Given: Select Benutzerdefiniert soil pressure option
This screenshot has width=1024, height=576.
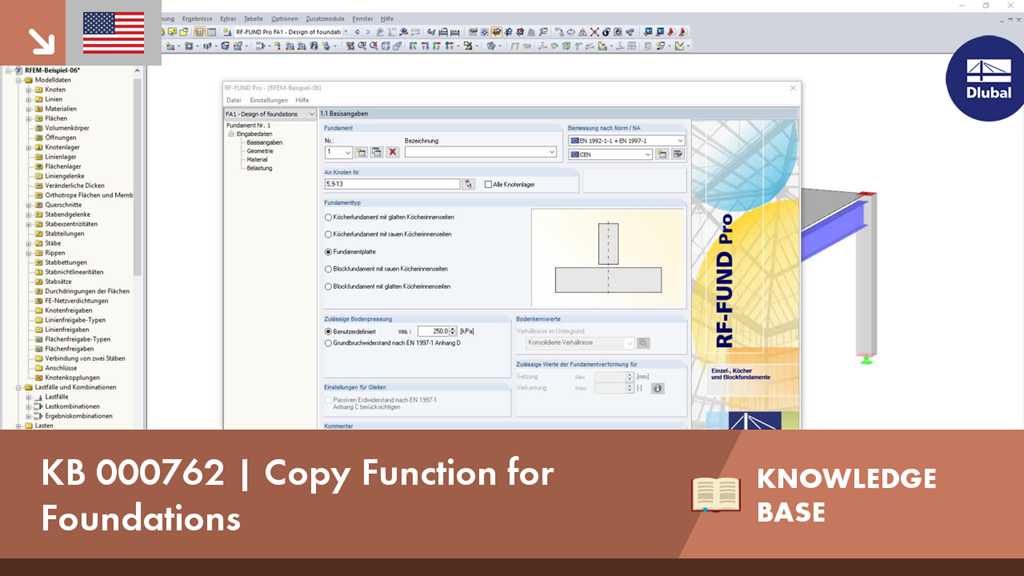Looking at the screenshot, I should (x=328, y=332).
